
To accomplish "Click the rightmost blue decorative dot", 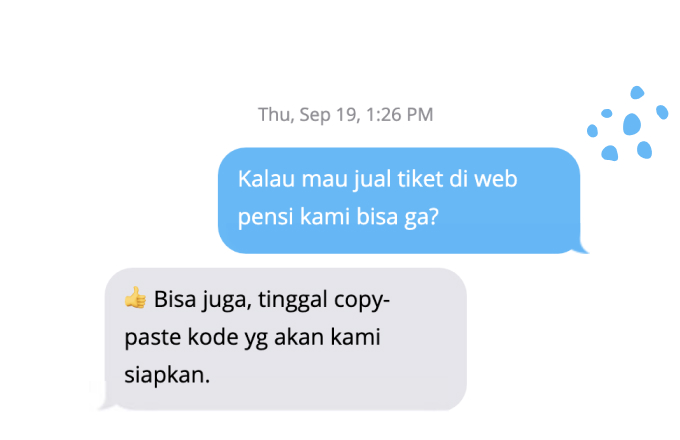I will click(662, 112).
